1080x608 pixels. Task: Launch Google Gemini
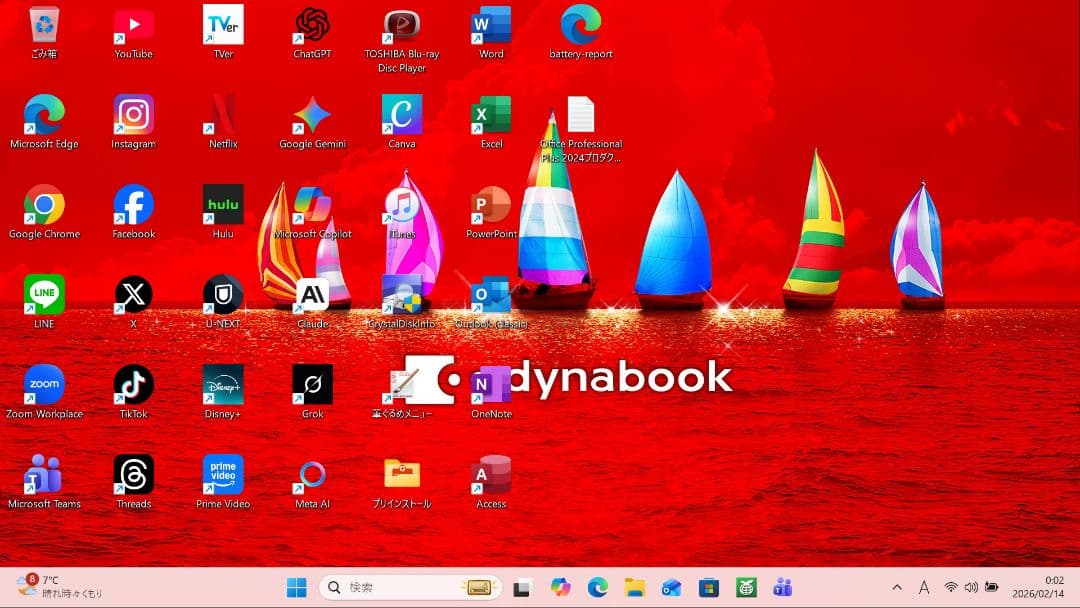click(312, 112)
